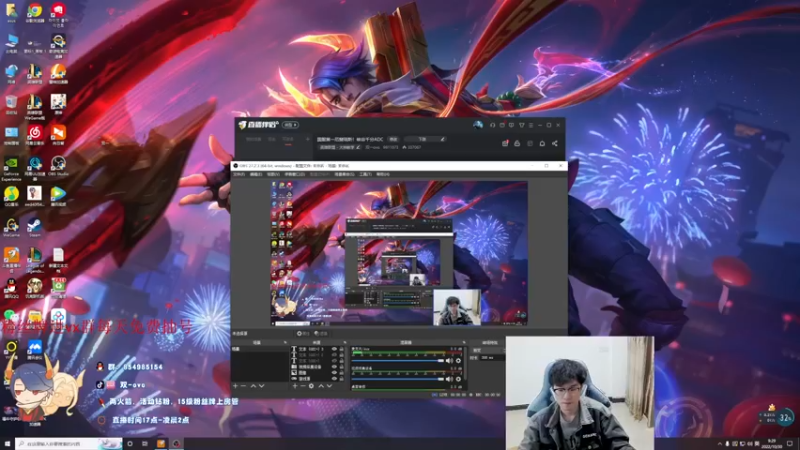Move selected source up in Sources list

click(321, 386)
